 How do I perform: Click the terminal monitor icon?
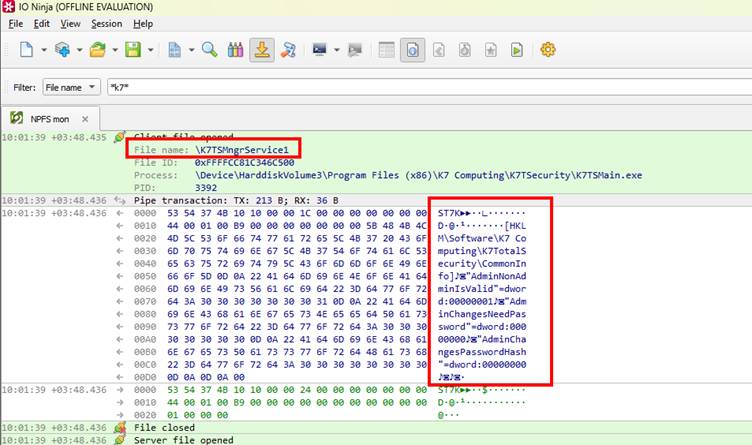pos(319,50)
